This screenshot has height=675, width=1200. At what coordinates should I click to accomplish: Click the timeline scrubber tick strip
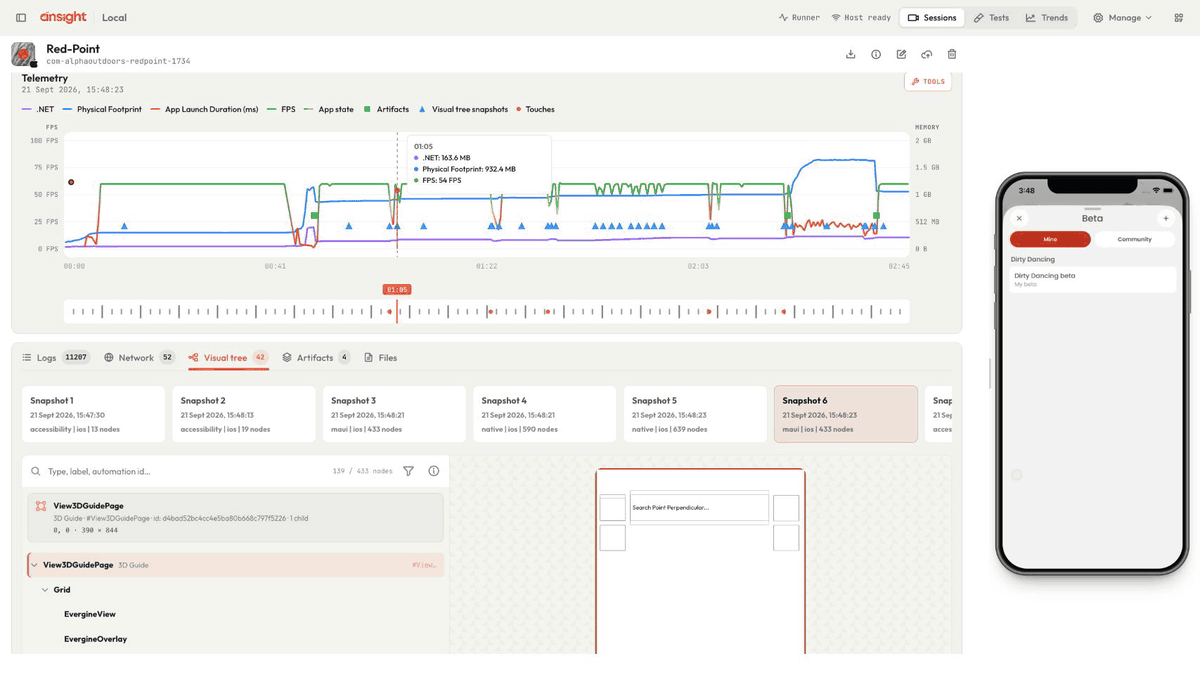coord(487,312)
